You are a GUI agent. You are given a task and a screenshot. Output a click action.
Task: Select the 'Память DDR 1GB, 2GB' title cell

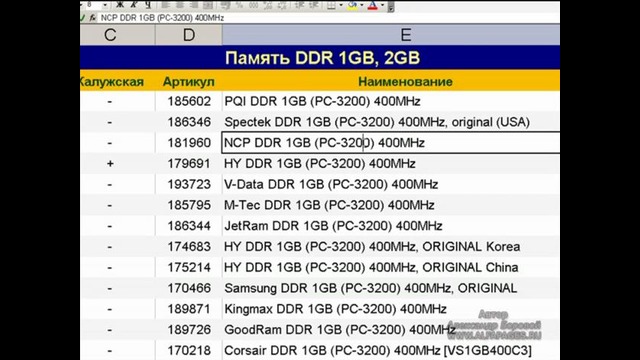tap(320, 58)
